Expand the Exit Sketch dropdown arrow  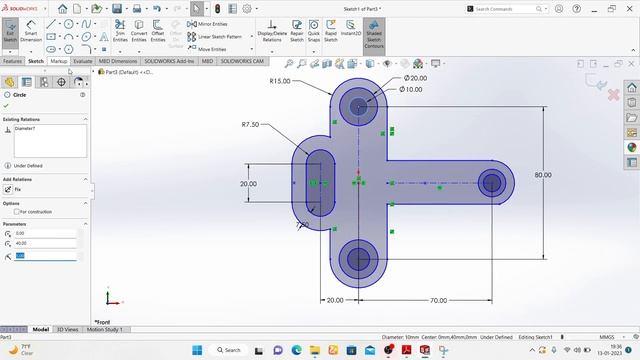10,52
